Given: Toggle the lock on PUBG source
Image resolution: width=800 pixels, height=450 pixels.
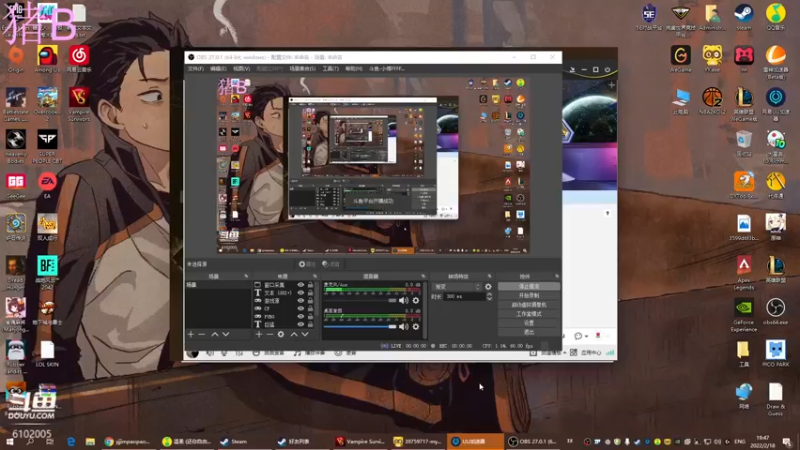Looking at the screenshot, I should coord(310,316).
